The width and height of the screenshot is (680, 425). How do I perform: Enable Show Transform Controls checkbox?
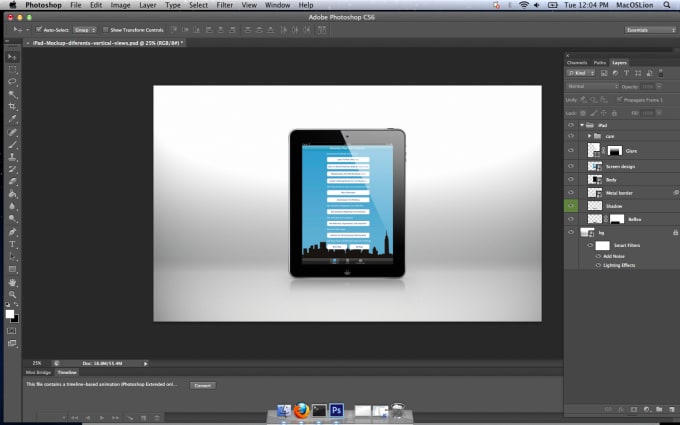pyautogui.click(x=105, y=29)
